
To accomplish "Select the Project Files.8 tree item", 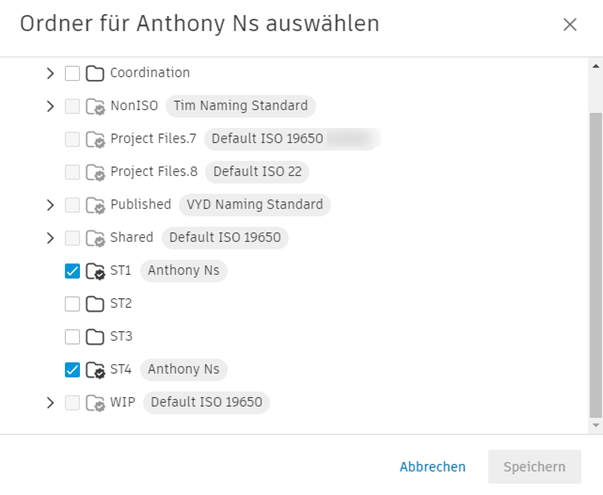I will click(154, 172).
